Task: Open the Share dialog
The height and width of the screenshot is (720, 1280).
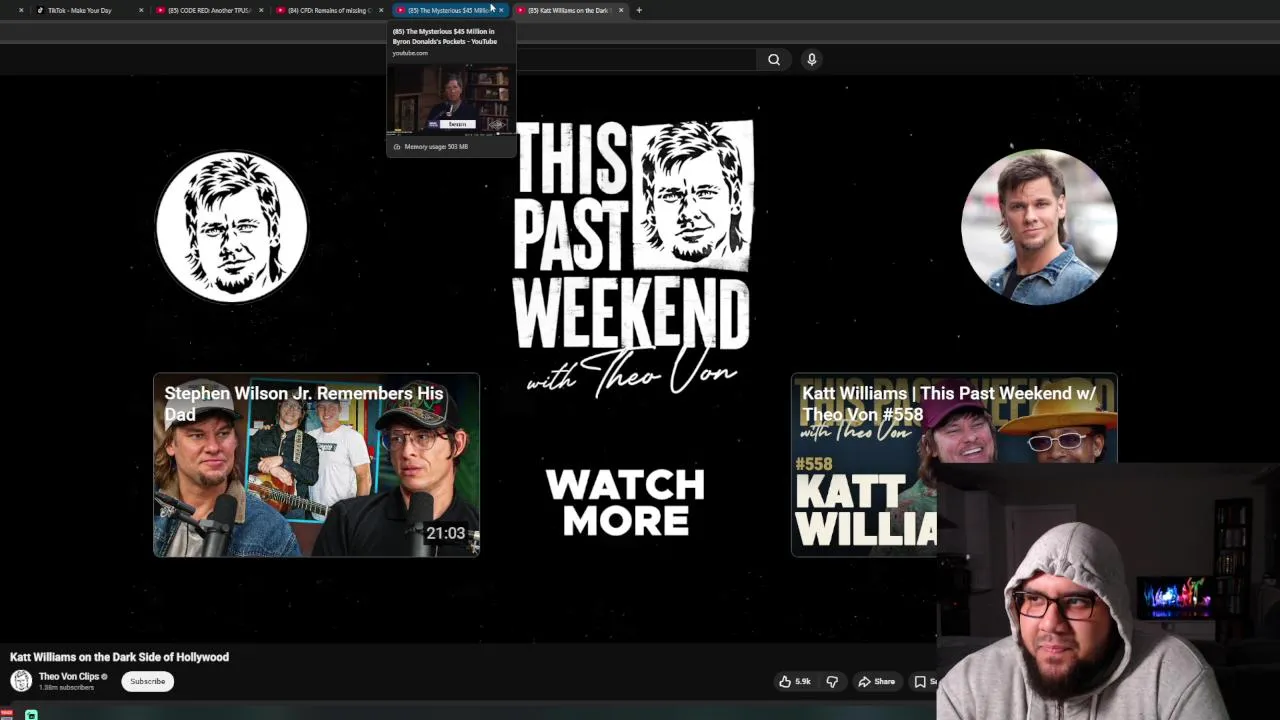Action: tap(877, 682)
